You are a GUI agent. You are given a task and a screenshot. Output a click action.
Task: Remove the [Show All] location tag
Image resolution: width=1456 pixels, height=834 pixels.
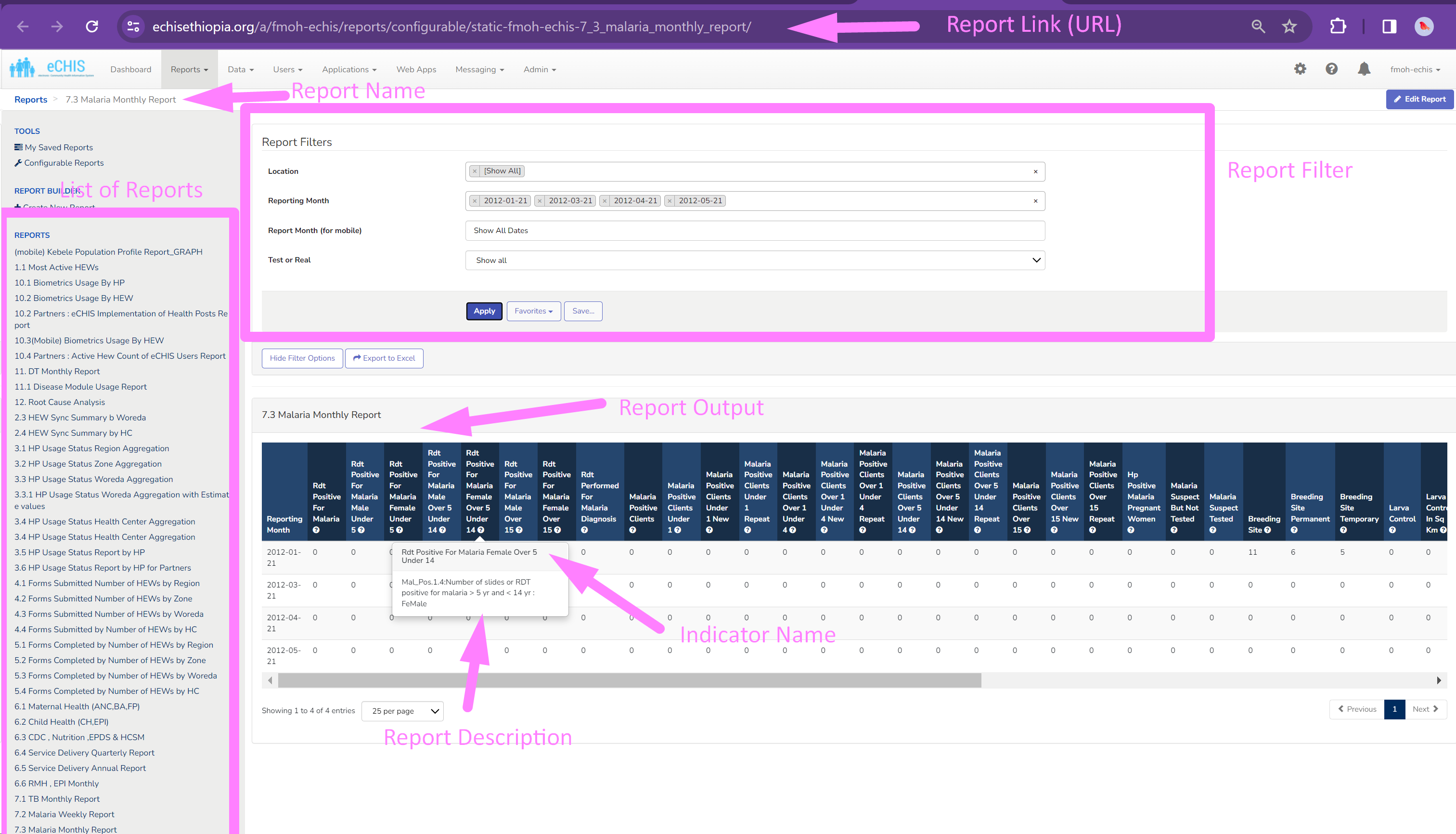tap(475, 170)
